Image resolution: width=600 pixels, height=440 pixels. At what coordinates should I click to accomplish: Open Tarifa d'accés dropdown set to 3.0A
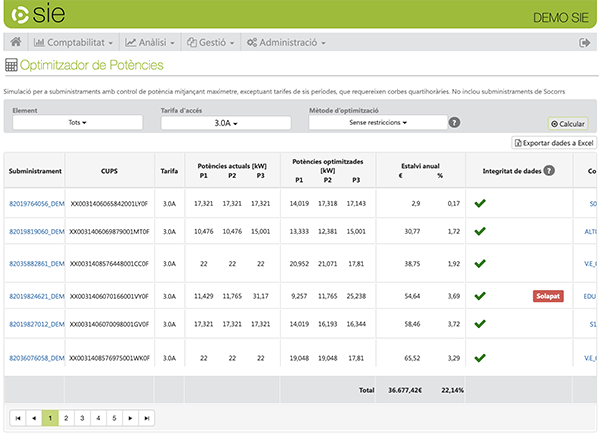(225, 123)
